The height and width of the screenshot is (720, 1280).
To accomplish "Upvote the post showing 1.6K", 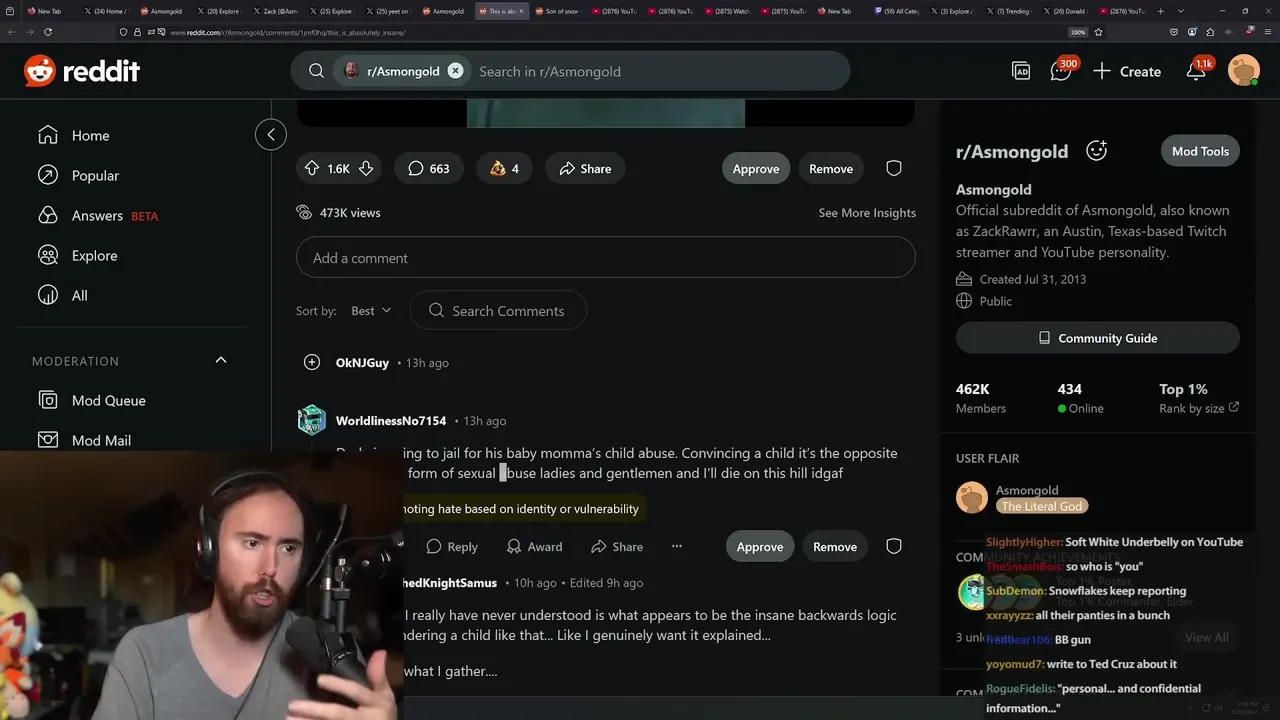I will pyautogui.click(x=312, y=169).
